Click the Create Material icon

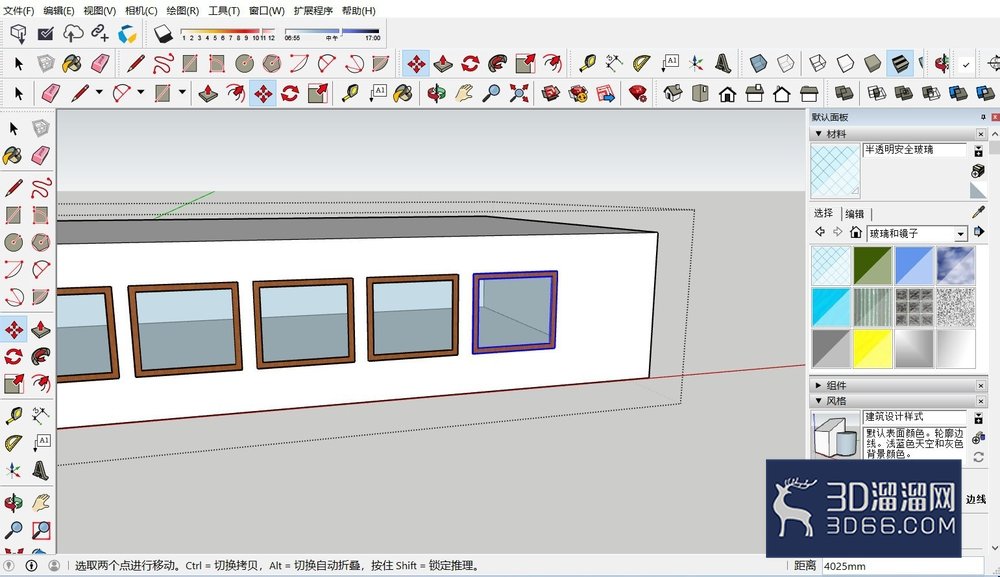[x=978, y=171]
